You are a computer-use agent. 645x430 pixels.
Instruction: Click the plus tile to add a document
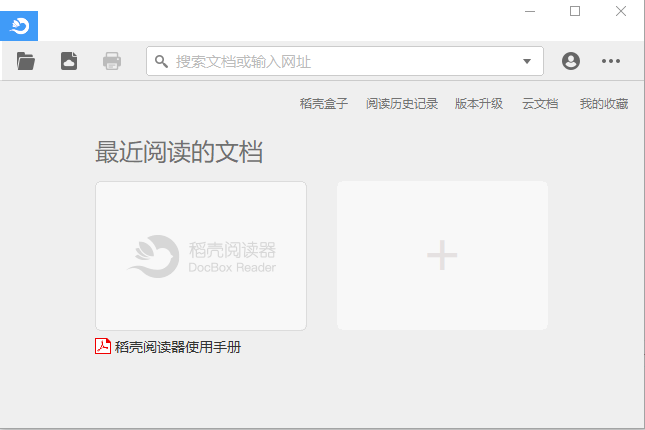(x=442, y=256)
